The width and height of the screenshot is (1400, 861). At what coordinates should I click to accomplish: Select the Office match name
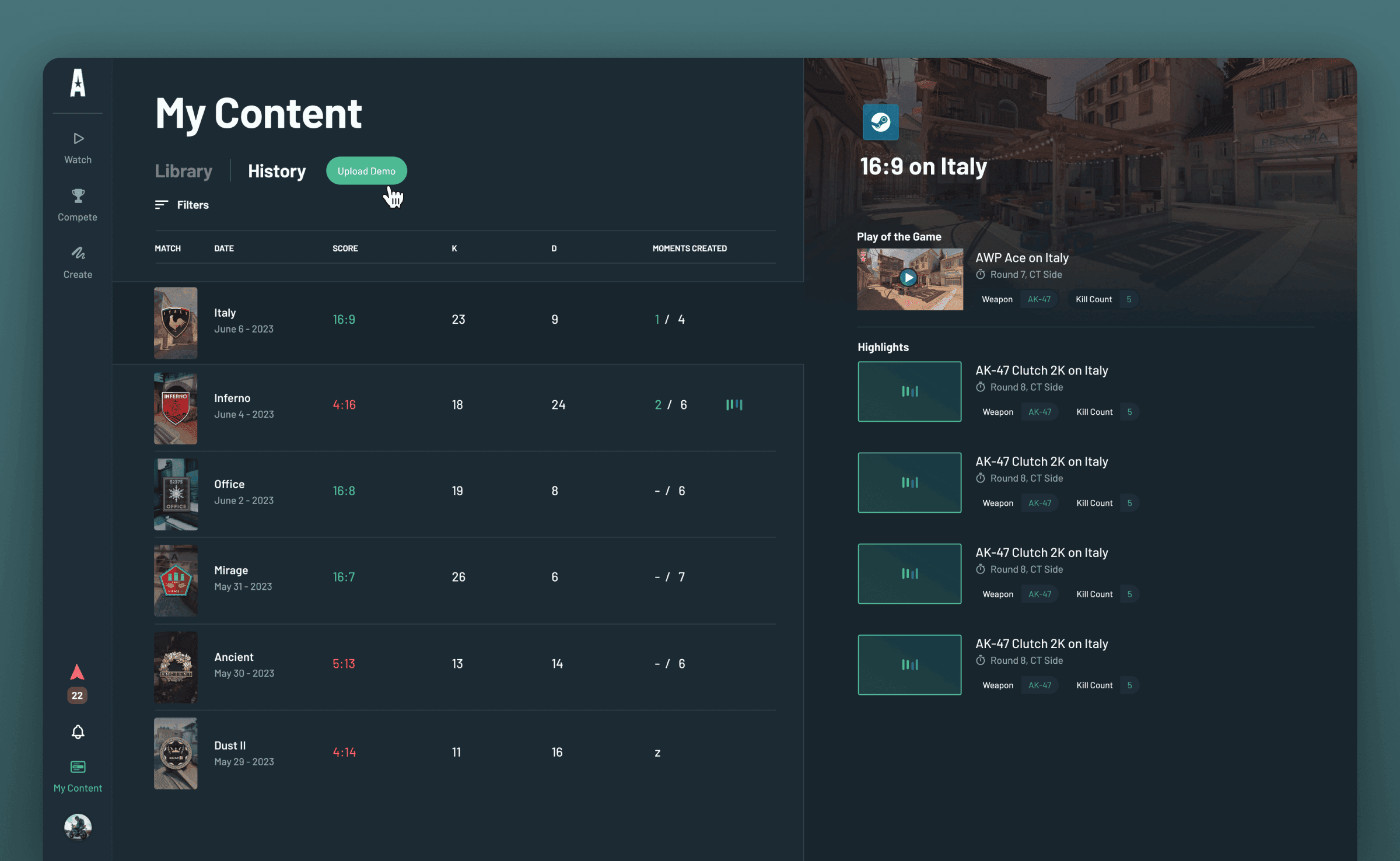point(229,484)
